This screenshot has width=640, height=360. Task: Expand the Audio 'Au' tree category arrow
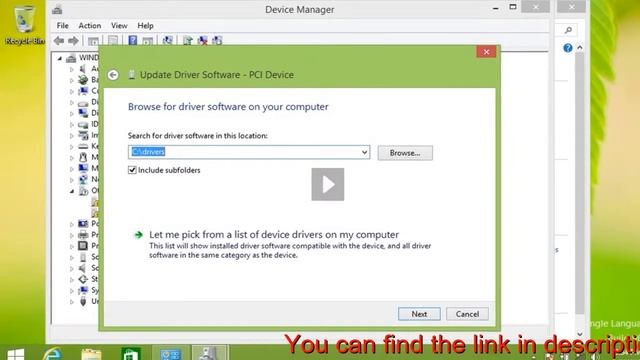(x=72, y=69)
